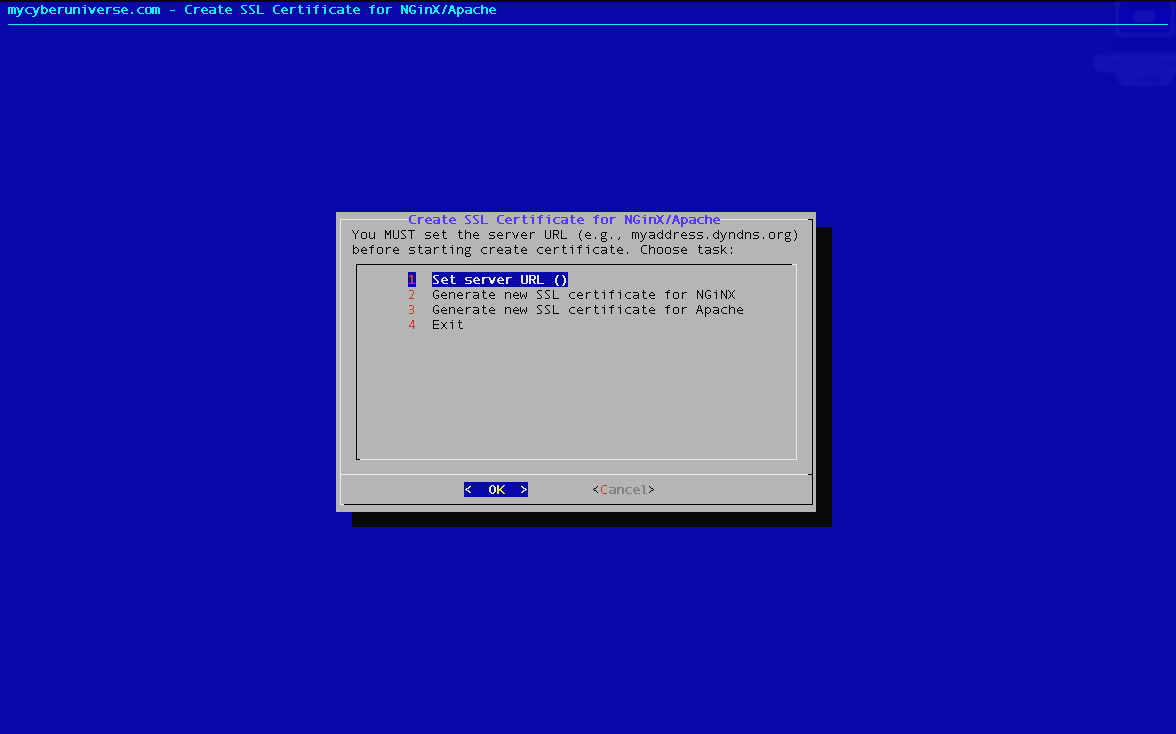Click the Cancel button

(x=623, y=490)
